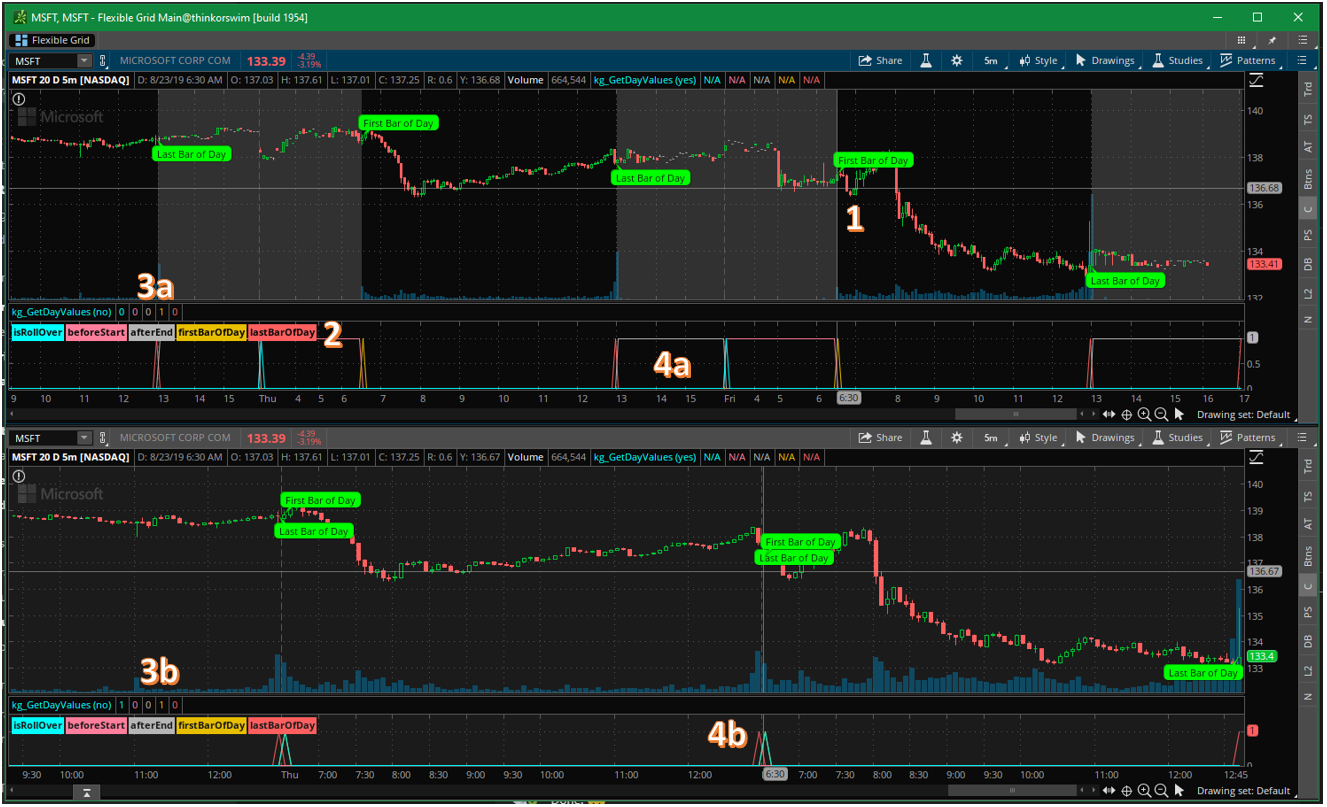The height and width of the screenshot is (807, 1327).
Task: Open the Patterns menu in the upper chart
Action: [x=1248, y=61]
